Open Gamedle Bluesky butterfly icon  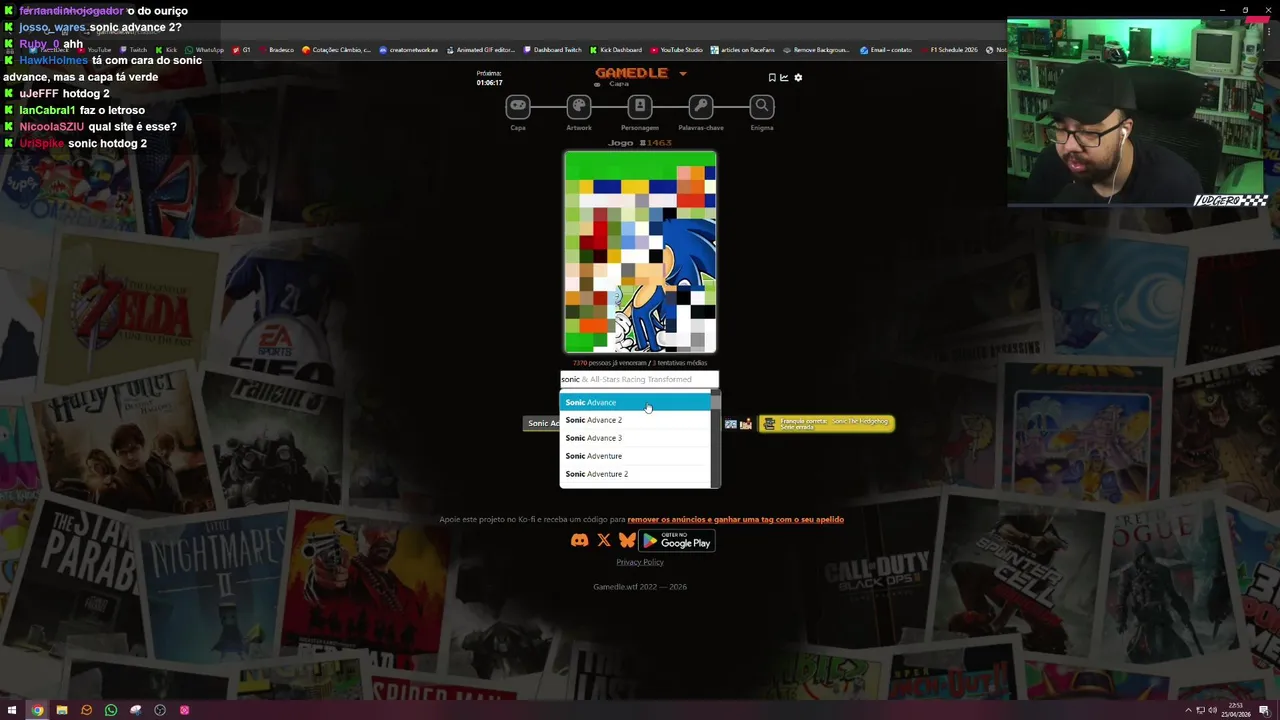point(627,540)
